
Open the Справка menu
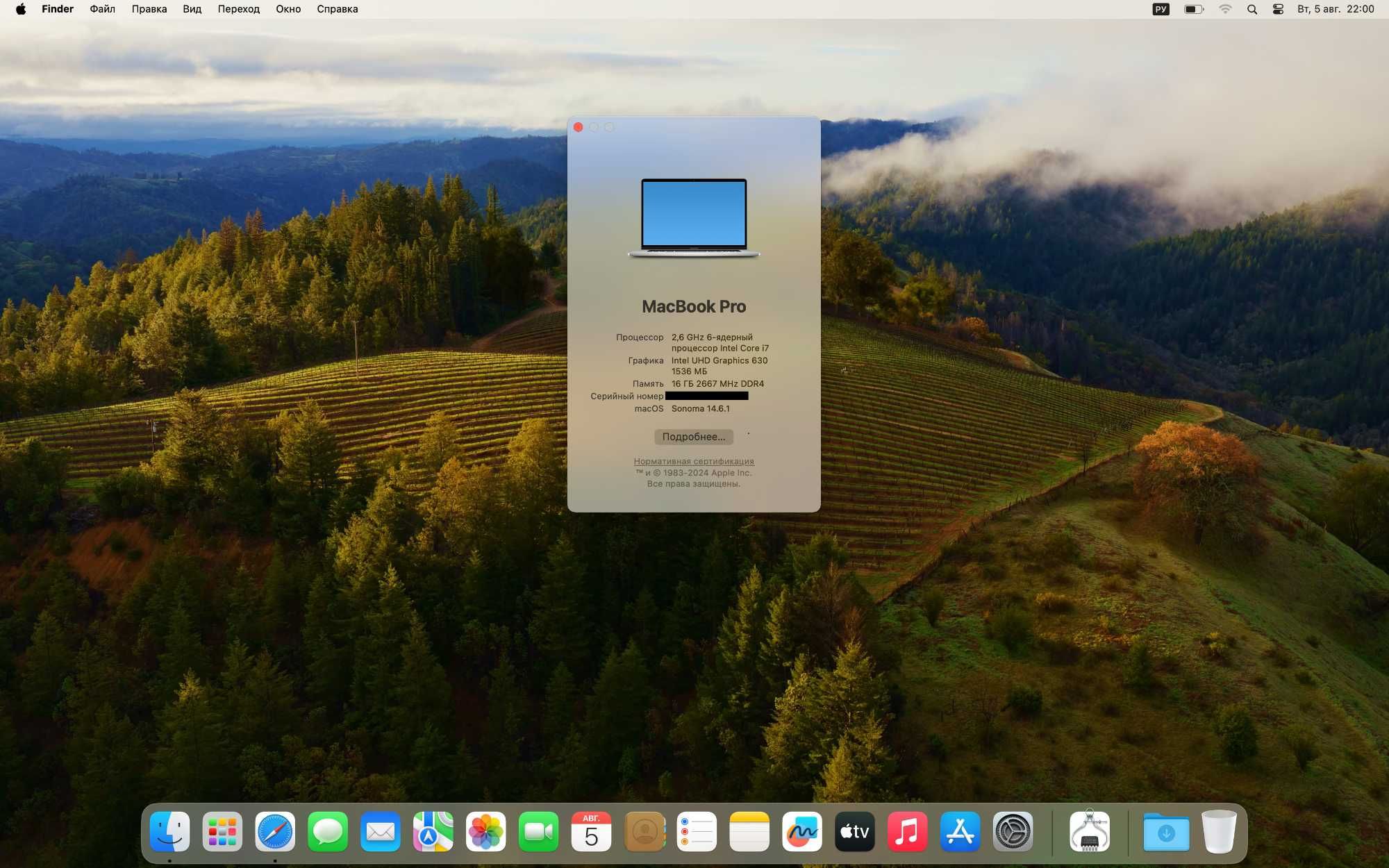(338, 9)
